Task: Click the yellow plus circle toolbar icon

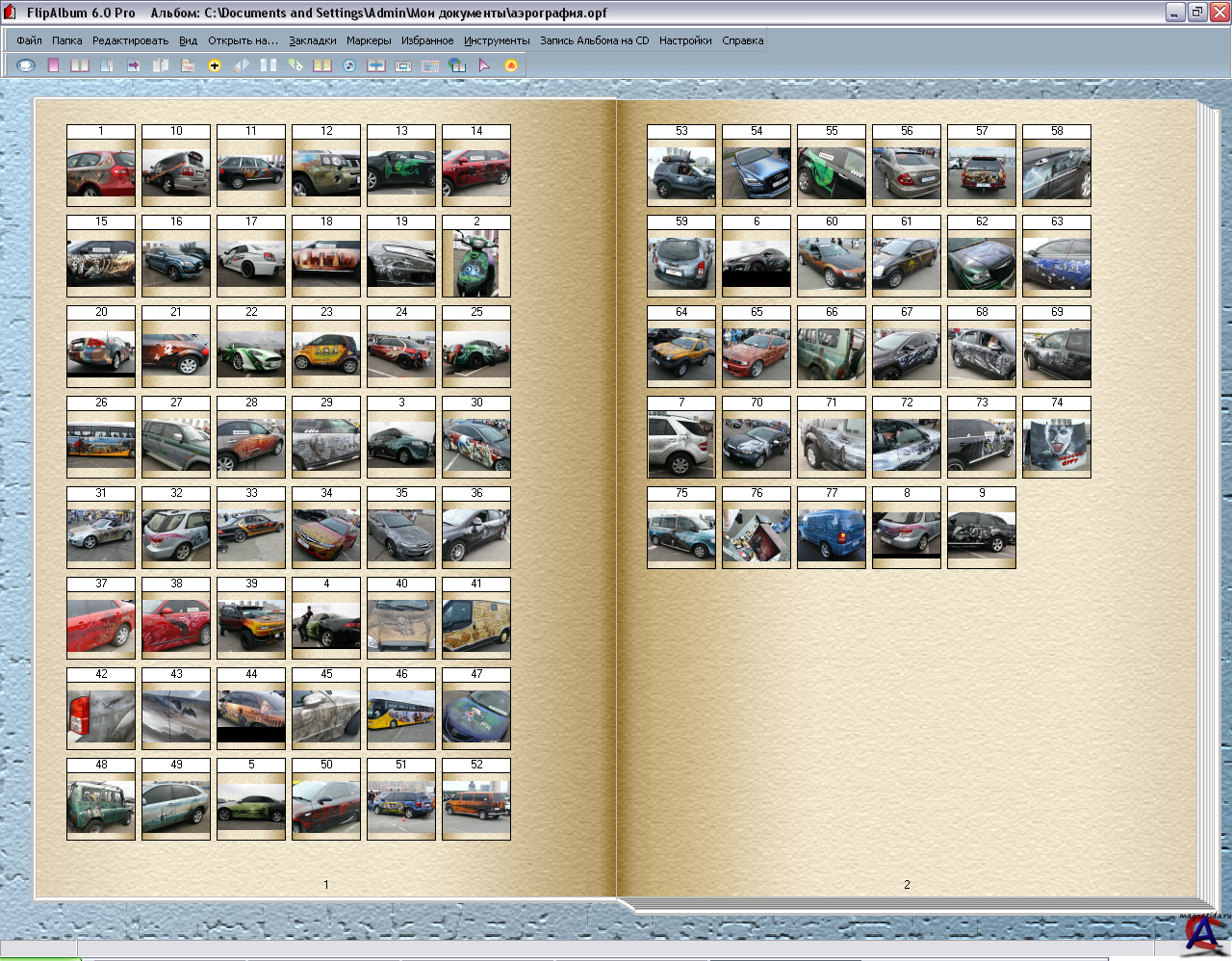Action: [x=215, y=65]
